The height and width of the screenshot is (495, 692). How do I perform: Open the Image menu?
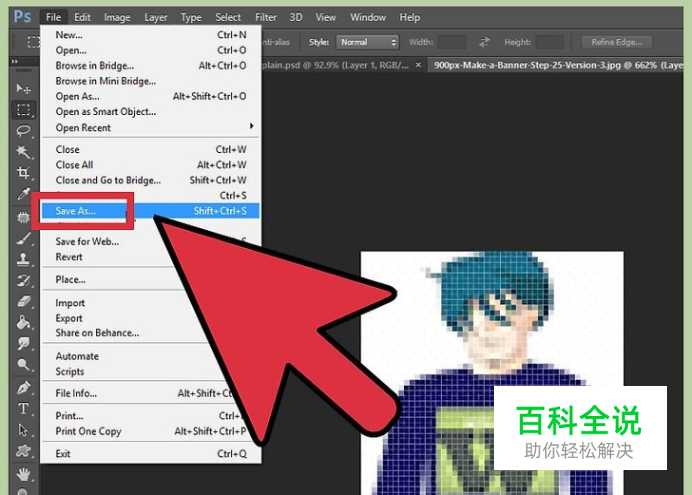(117, 17)
